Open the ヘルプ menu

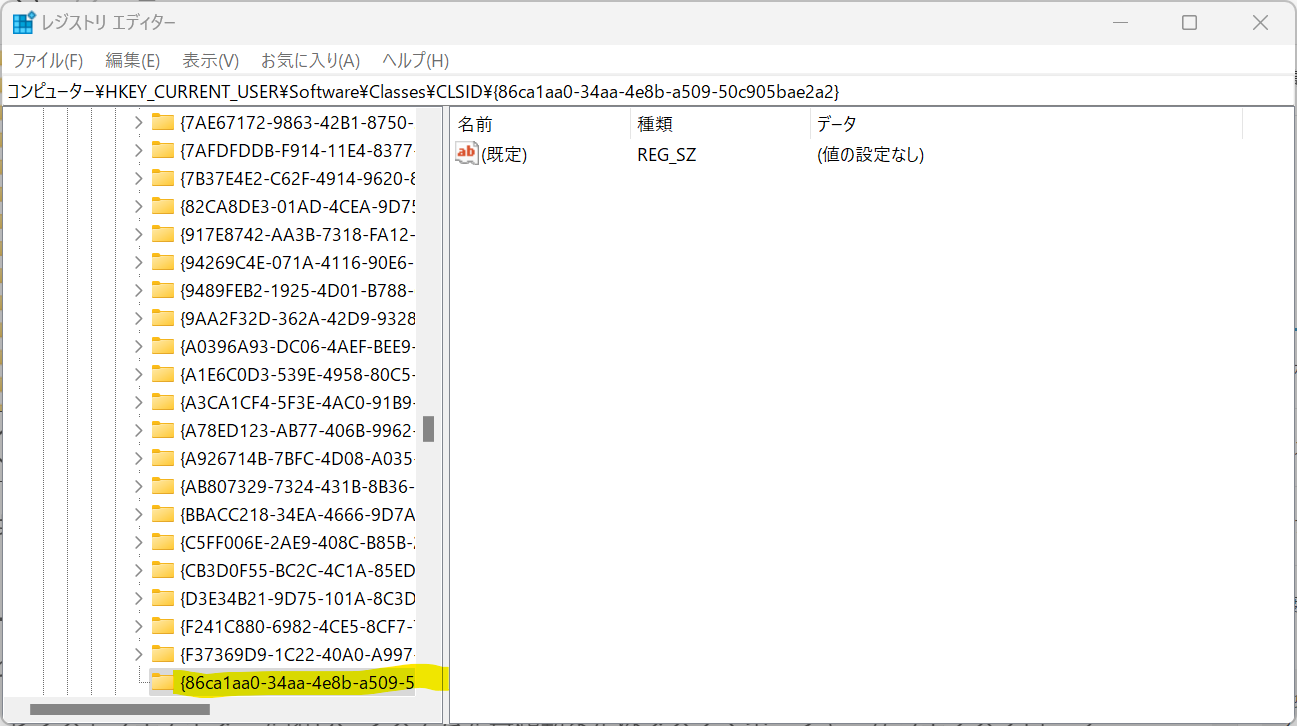click(x=414, y=60)
